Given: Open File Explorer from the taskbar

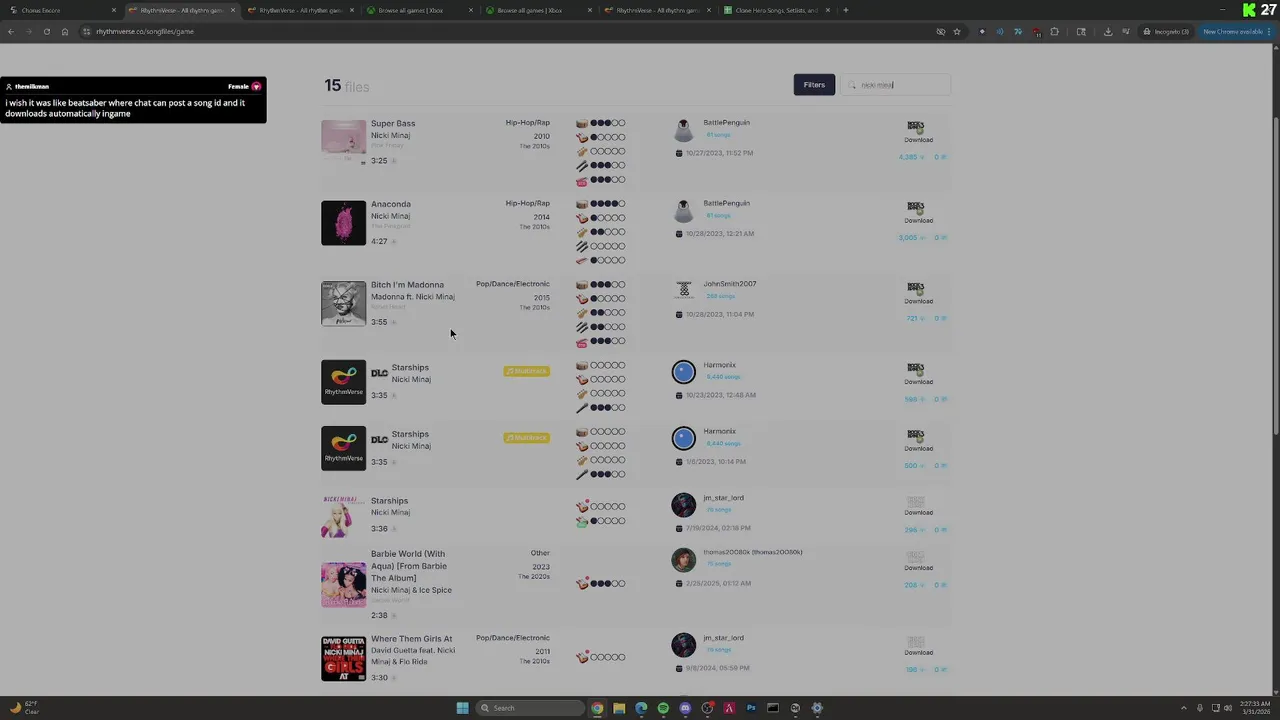Looking at the screenshot, I should [x=619, y=708].
